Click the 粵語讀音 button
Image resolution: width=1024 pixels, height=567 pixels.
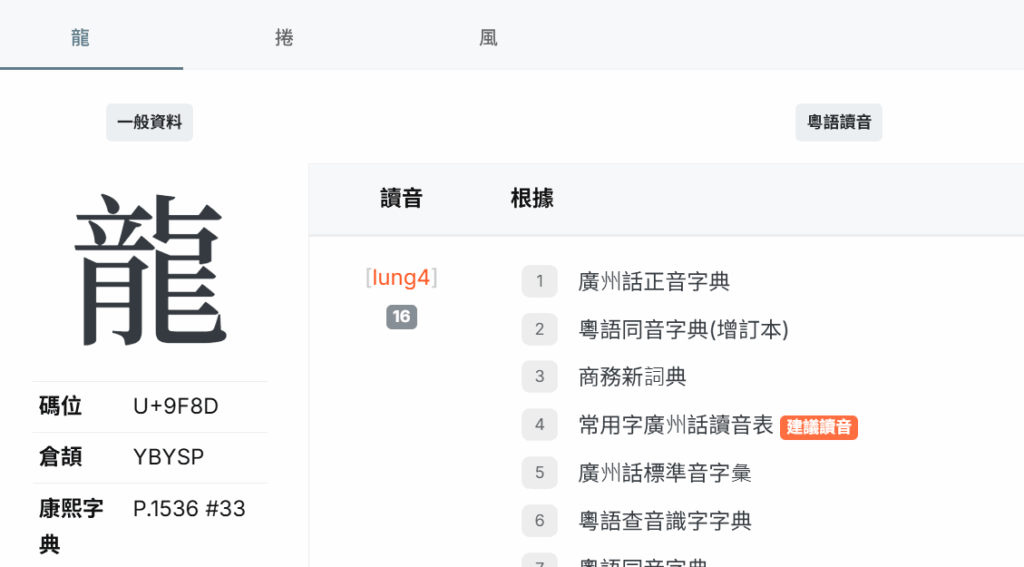click(839, 123)
